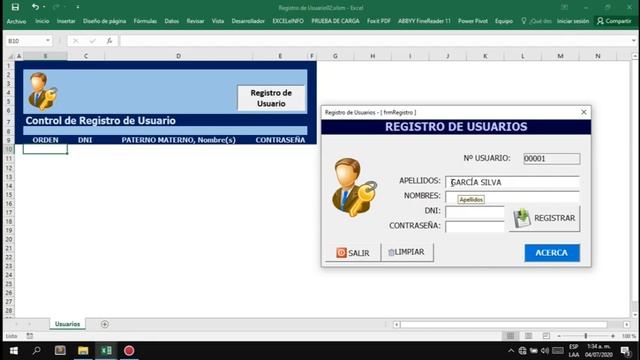Click the LIMPIAR button

[407, 252]
